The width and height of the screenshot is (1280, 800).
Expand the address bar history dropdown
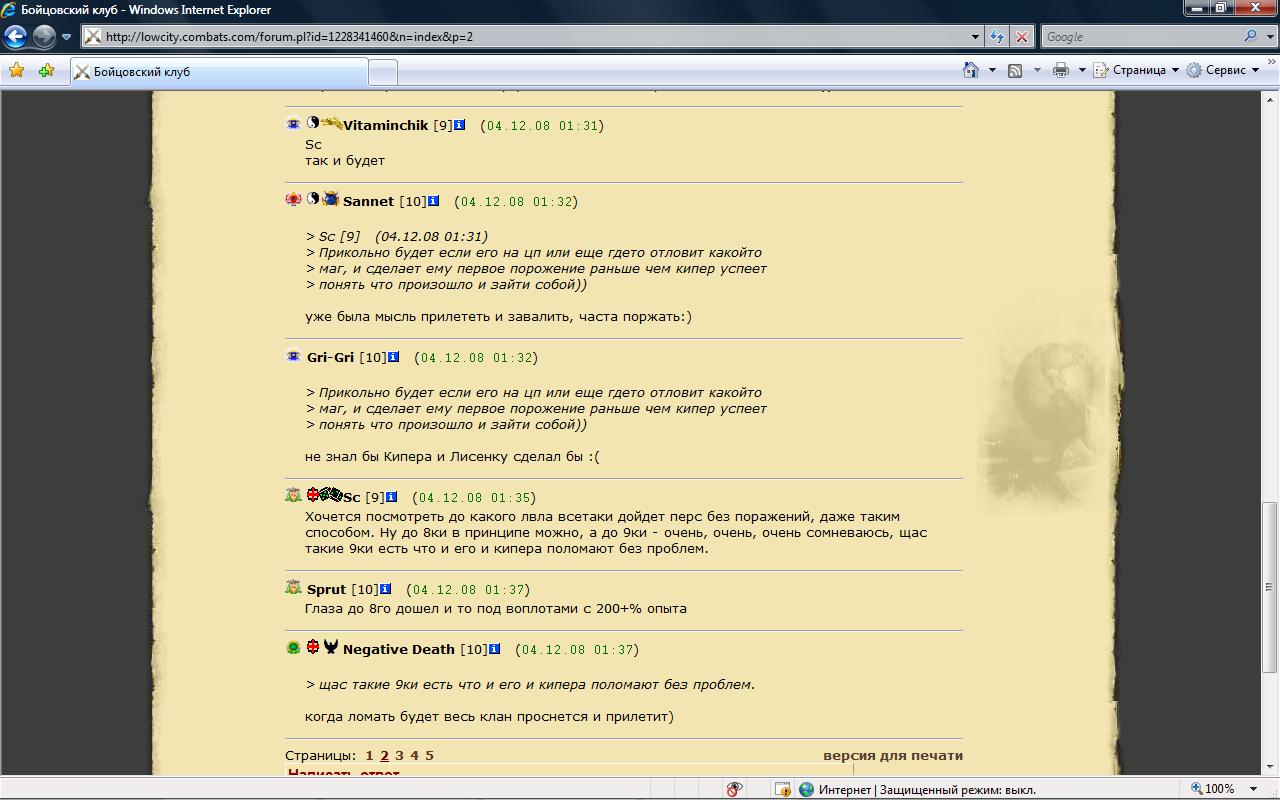point(976,37)
